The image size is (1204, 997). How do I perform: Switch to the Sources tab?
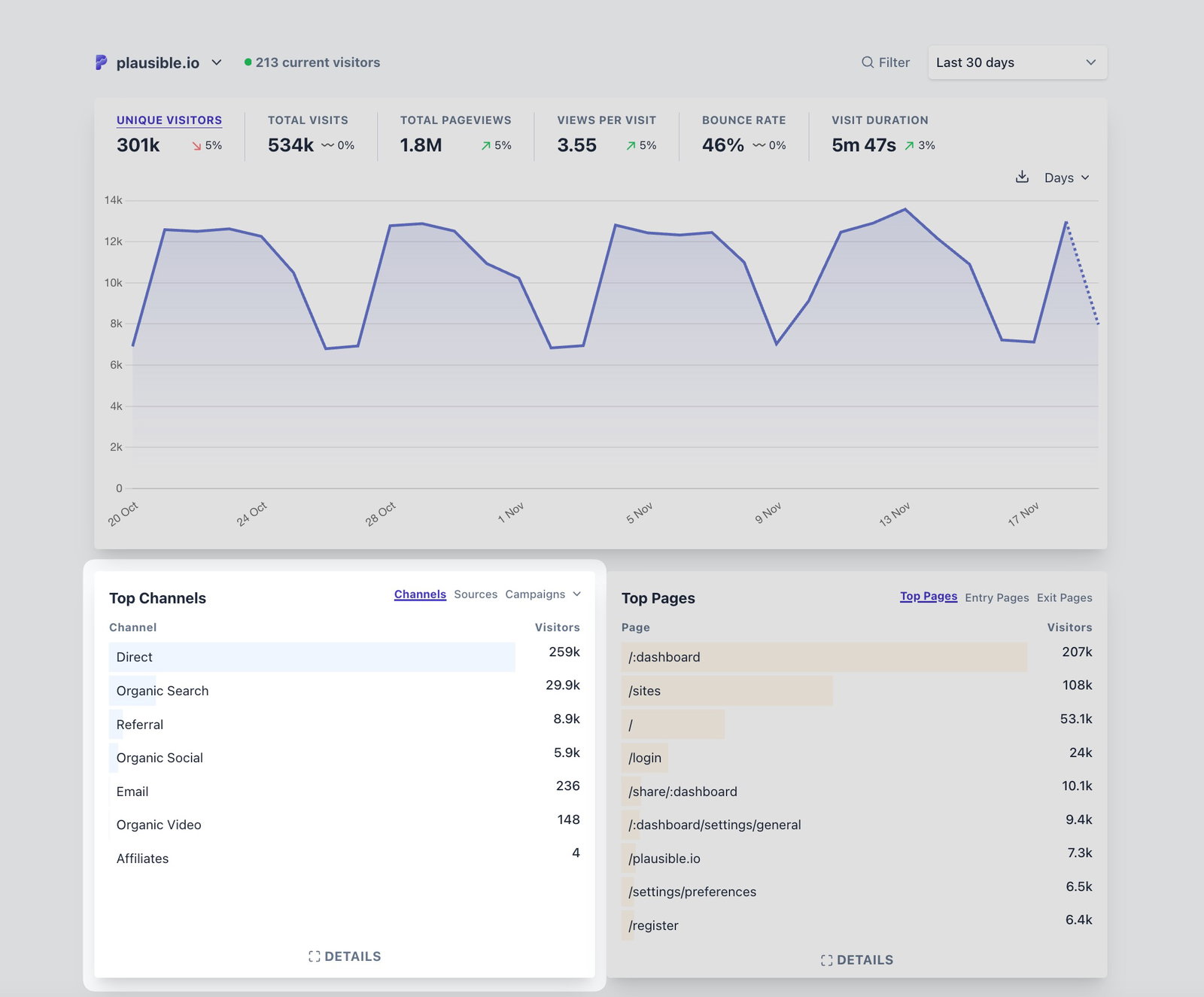(x=476, y=594)
